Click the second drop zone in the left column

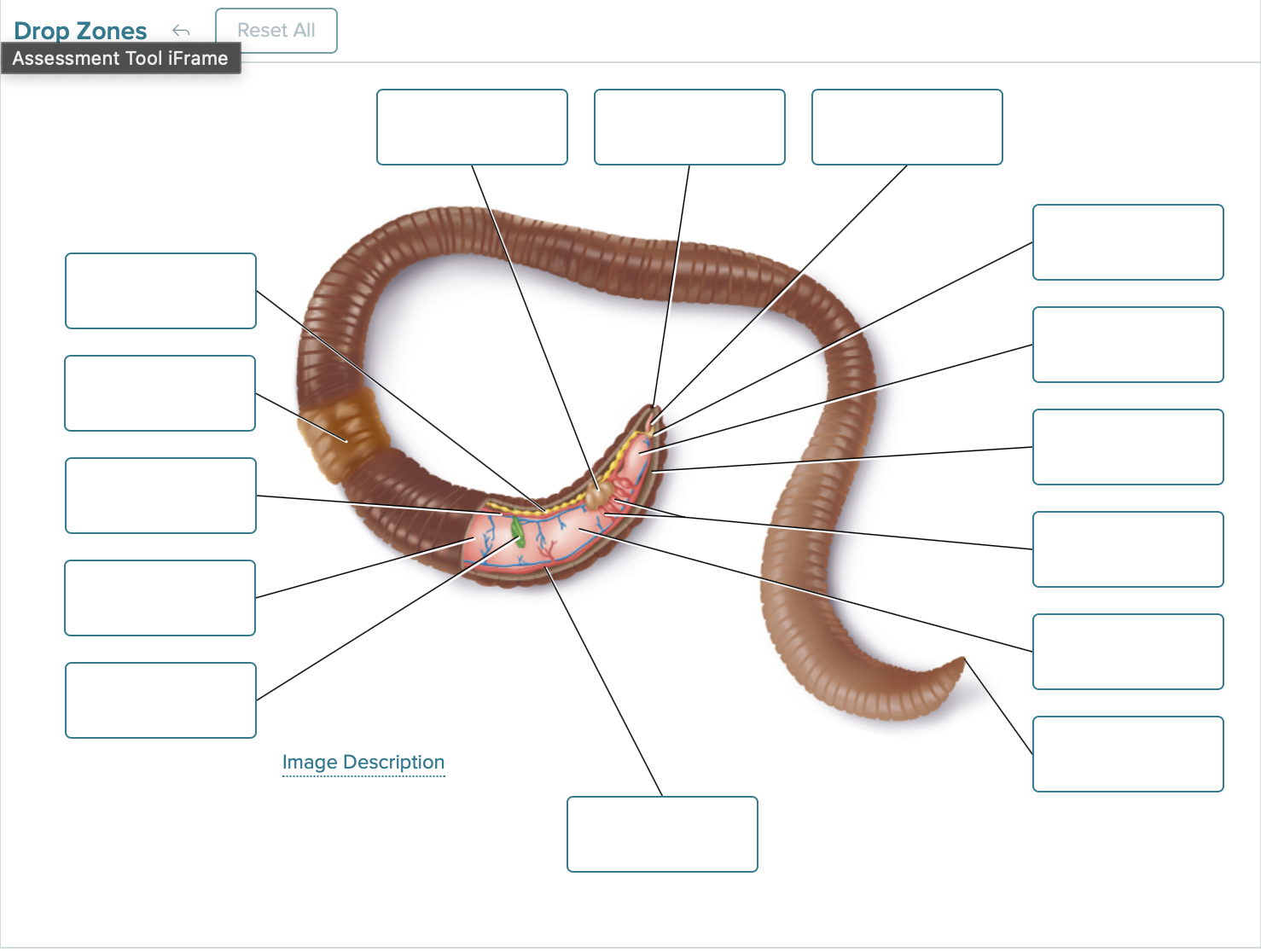(160, 393)
